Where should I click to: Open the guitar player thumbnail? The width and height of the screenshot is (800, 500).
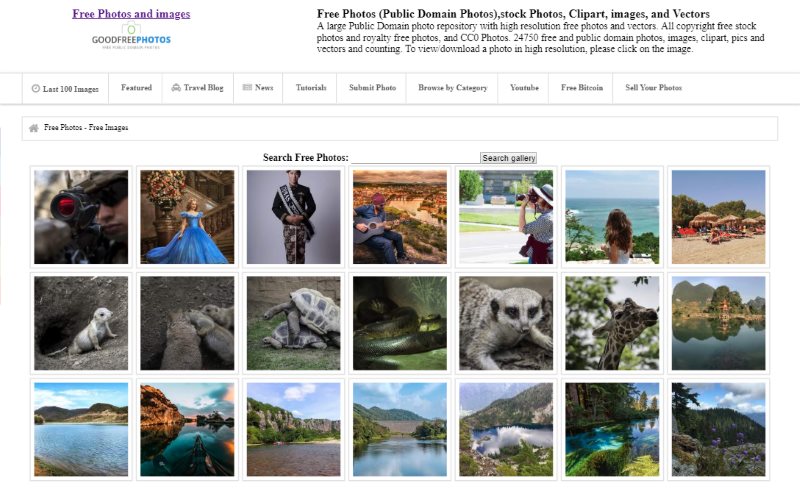coord(400,217)
